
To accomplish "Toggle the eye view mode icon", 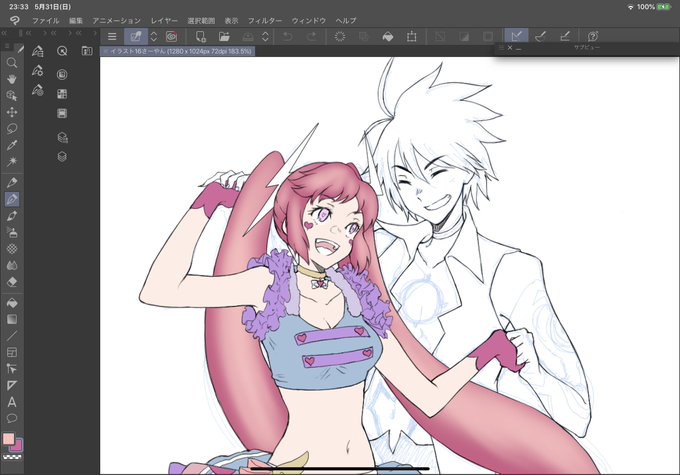I will click(x=172, y=36).
